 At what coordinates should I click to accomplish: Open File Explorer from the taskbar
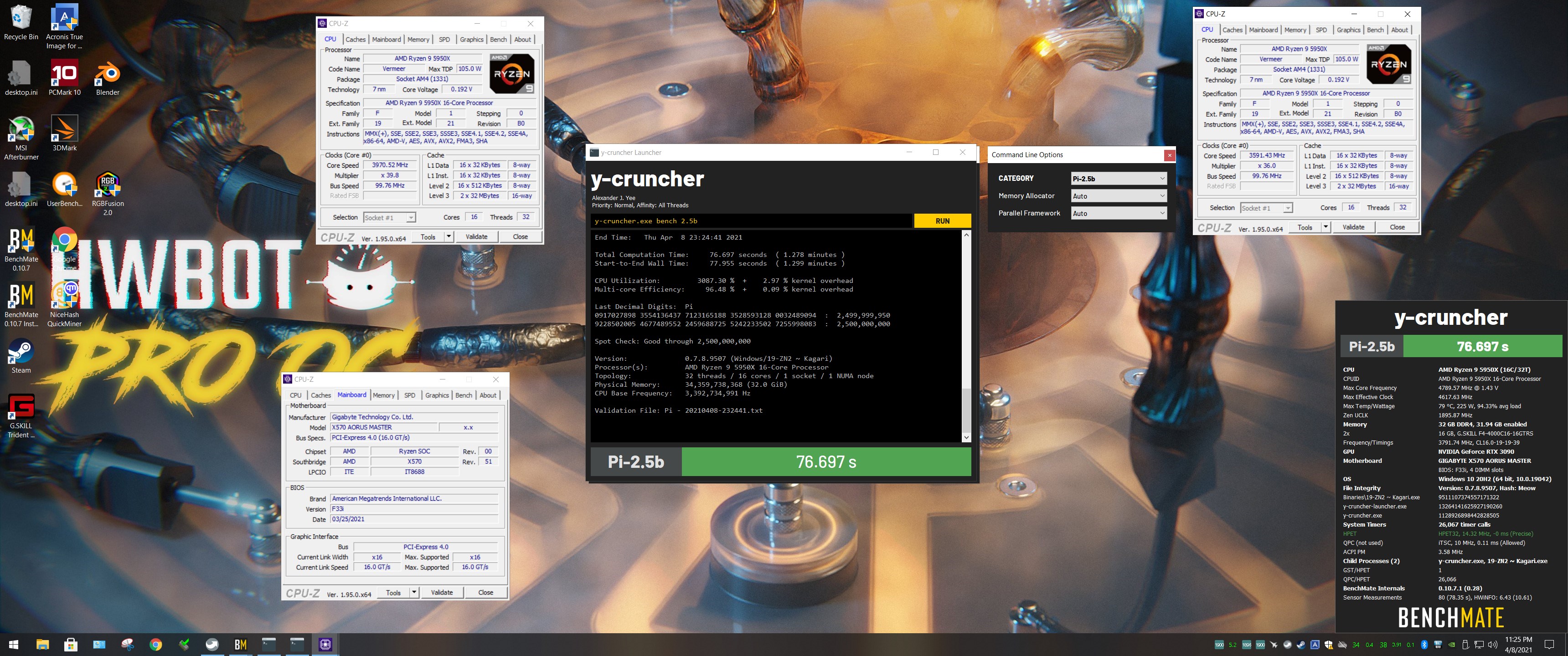click(42, 645)
